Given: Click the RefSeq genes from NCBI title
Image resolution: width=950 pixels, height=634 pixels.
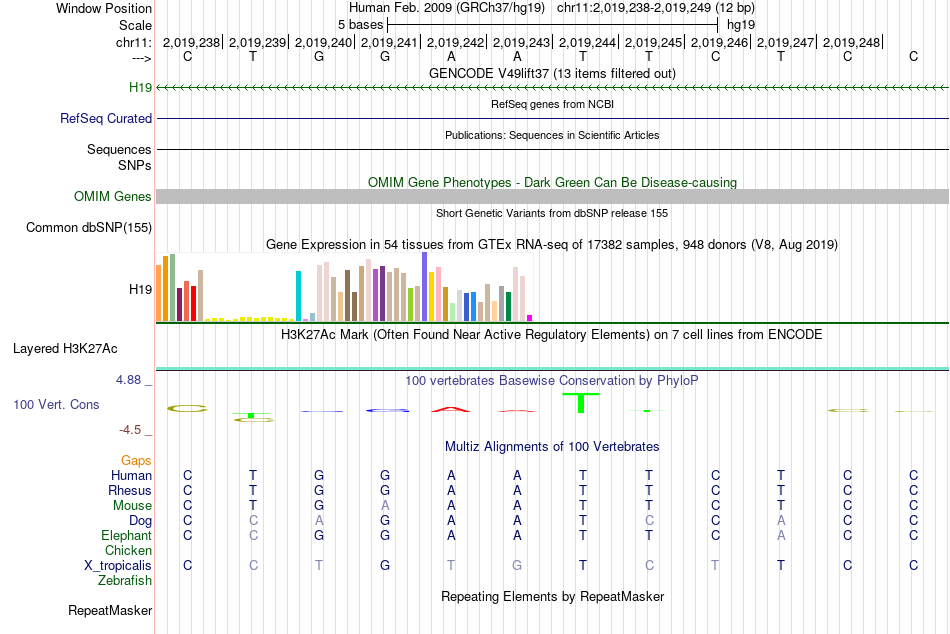Looking at the screenshot, I should click(552, 104).
